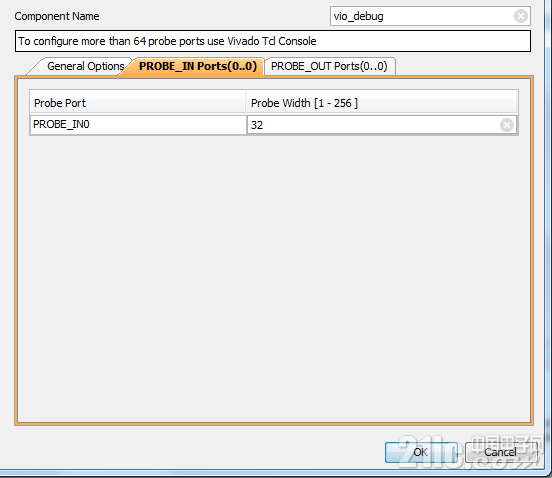The image size is (552, 478).
Task: Click the OK button to confirm
Action: click(x=421, y=452)
